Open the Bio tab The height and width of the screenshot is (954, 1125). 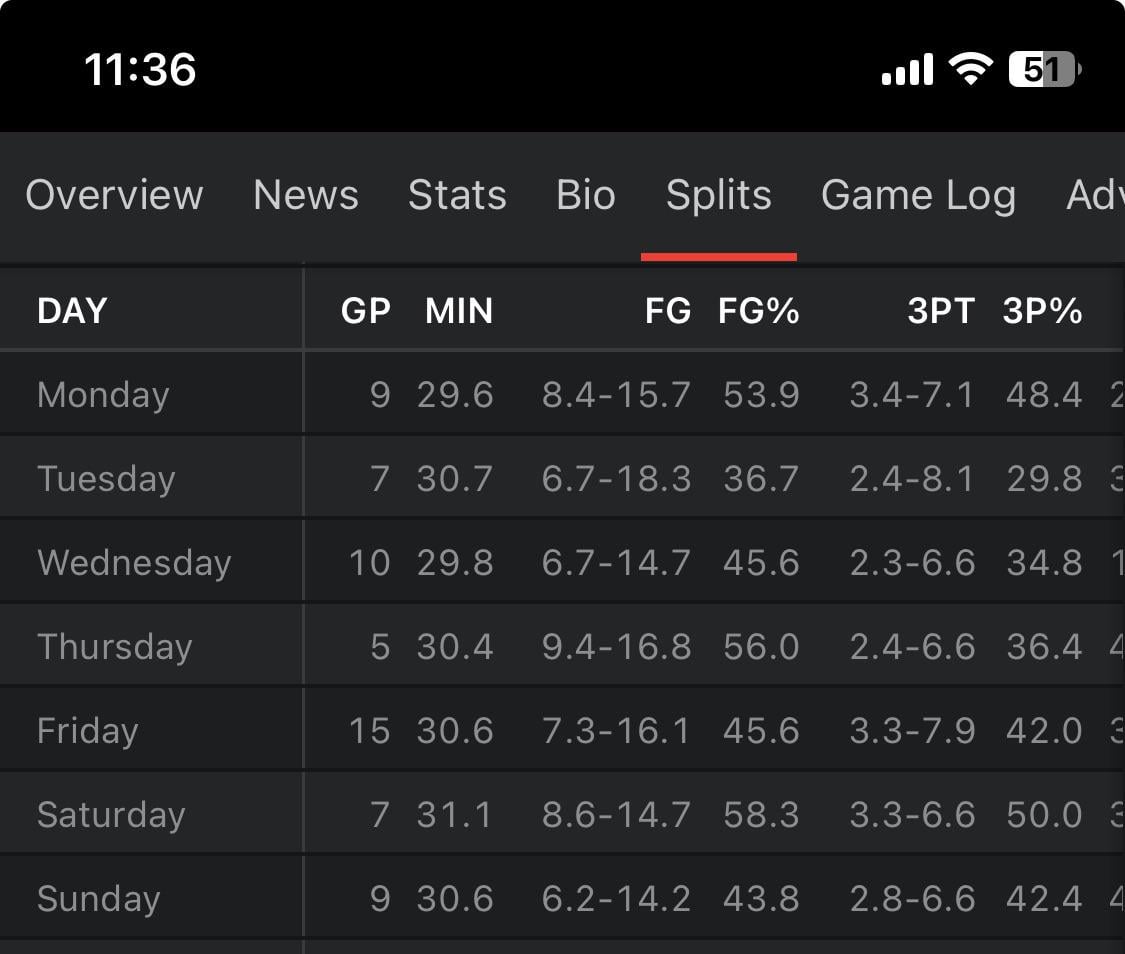[x=585, y=195]
